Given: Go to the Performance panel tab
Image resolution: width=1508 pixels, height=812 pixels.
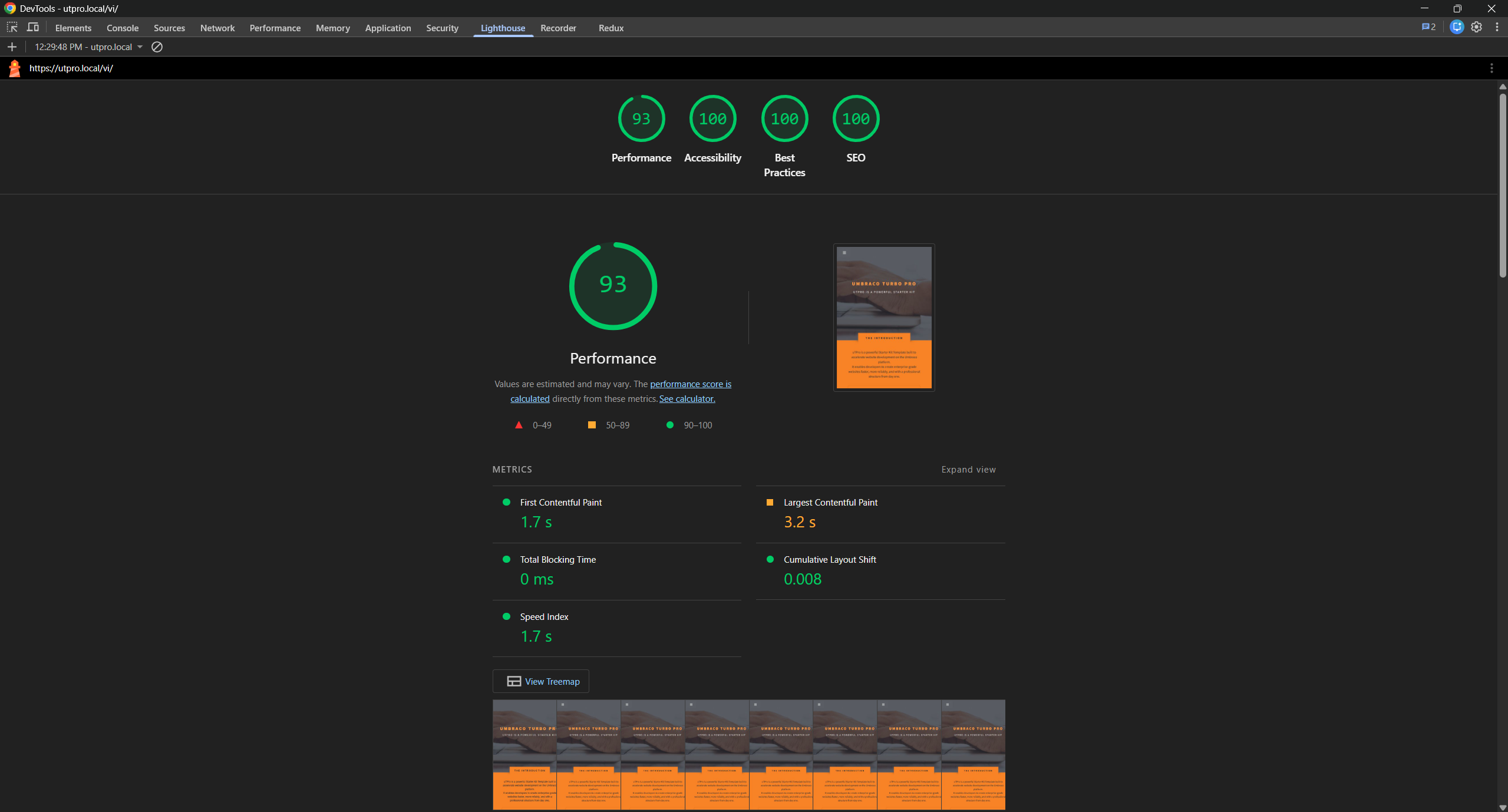Looking at the screenshot, I should (275, 28).
